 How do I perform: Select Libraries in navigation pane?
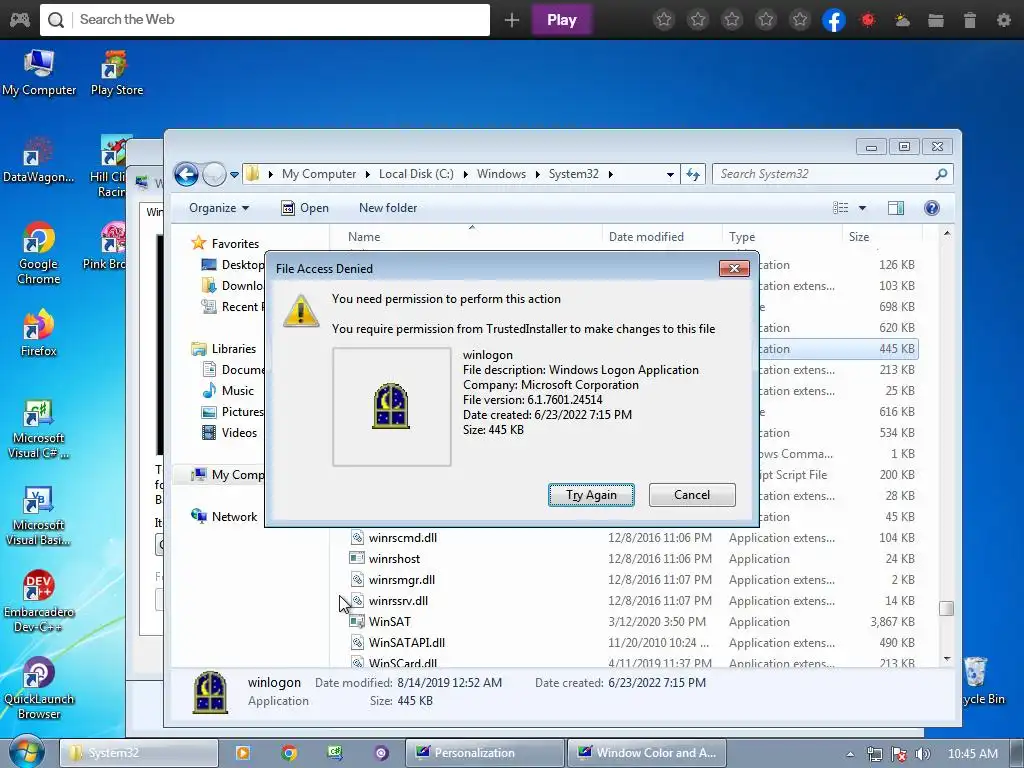pos(223,349)
